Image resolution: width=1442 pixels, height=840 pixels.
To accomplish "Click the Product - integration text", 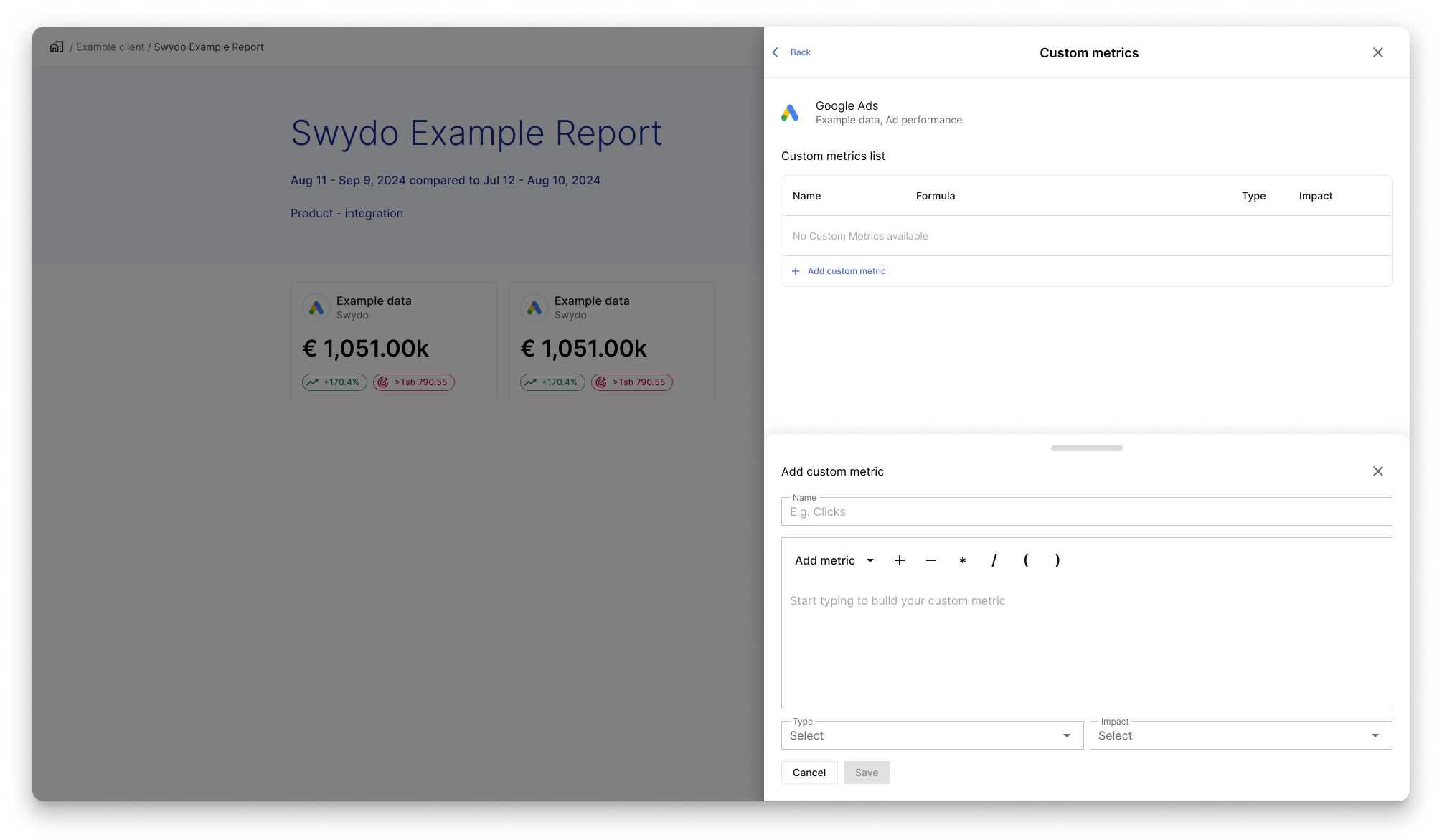I will tap(347, 214).
